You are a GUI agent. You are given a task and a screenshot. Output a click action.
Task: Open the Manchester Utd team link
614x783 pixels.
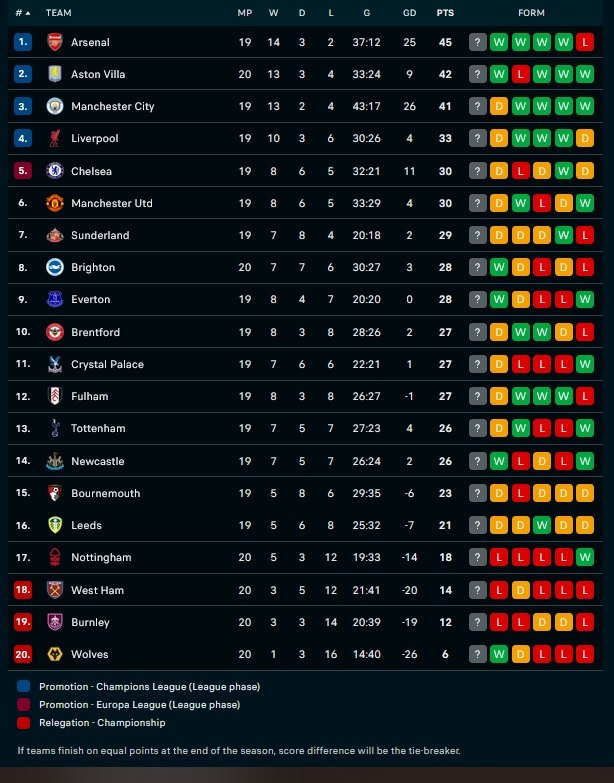point(112,203)
